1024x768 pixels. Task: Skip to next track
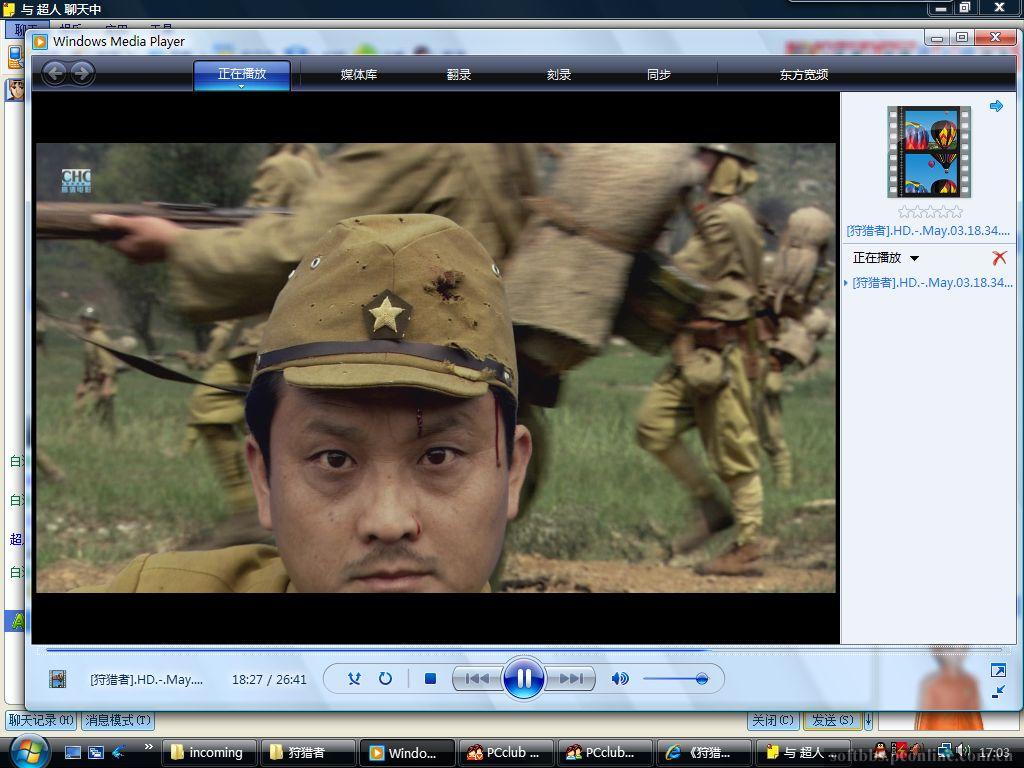tap(570, 679)
